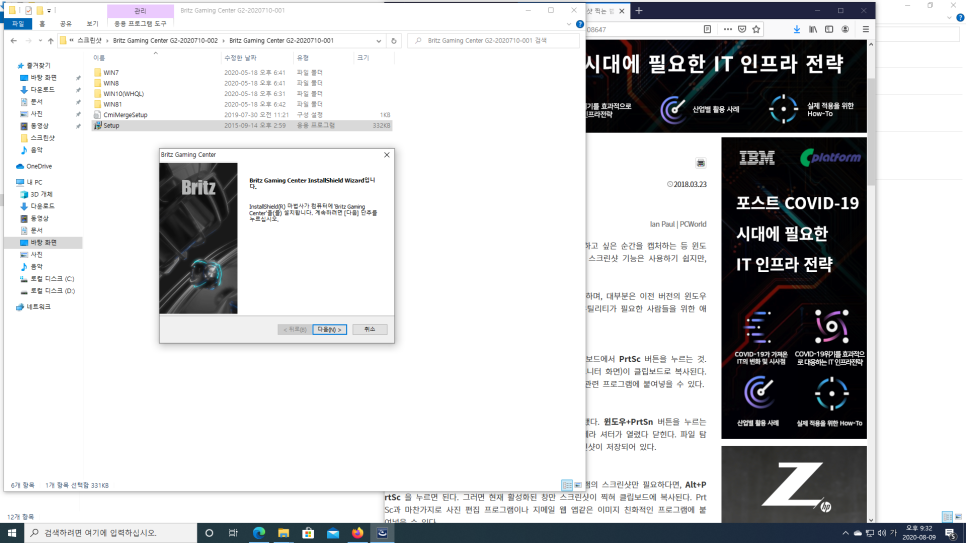The image size is (966, 543).
Task: Open Task View from taskbar
Action: [233, 533]
